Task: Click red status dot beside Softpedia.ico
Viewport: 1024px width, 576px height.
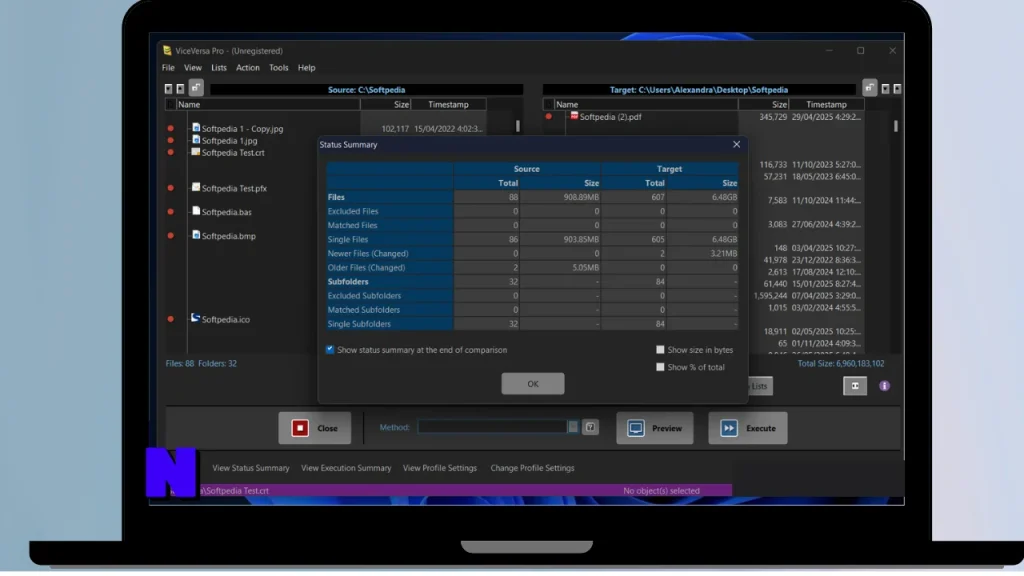Action: [170, 319]
